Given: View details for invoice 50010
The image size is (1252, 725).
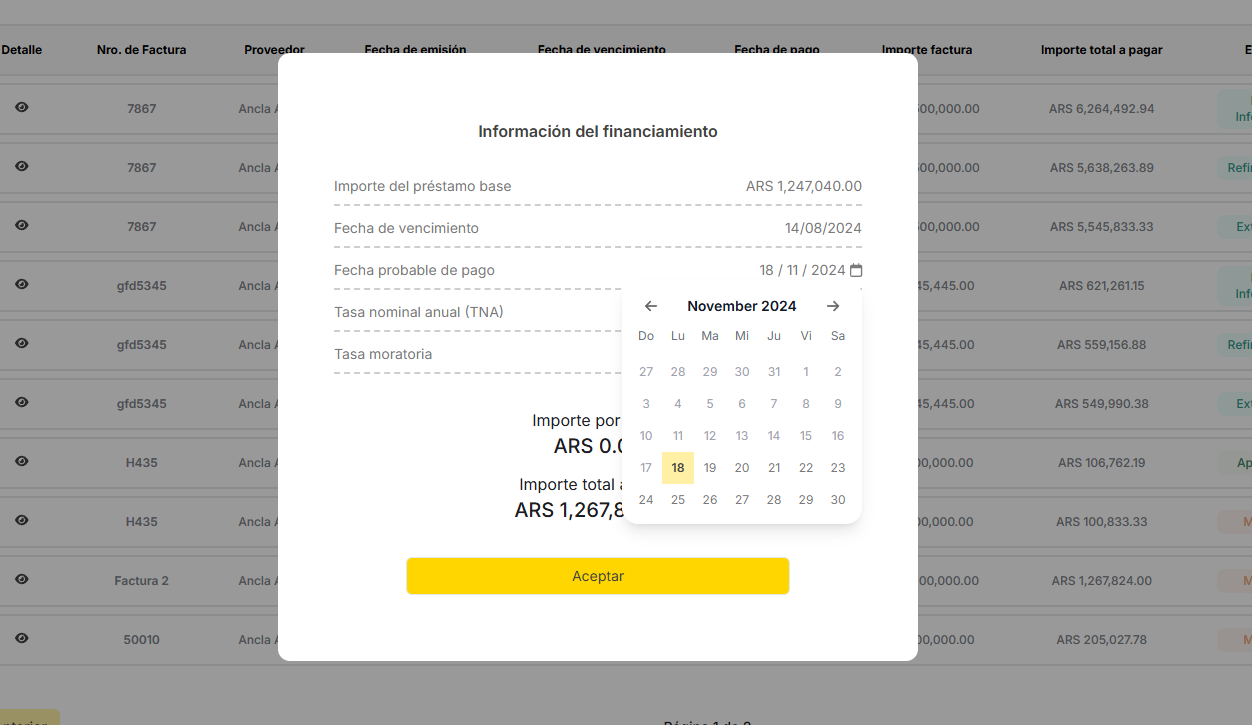Looking at the screenshot, I should tap(22, 638).
